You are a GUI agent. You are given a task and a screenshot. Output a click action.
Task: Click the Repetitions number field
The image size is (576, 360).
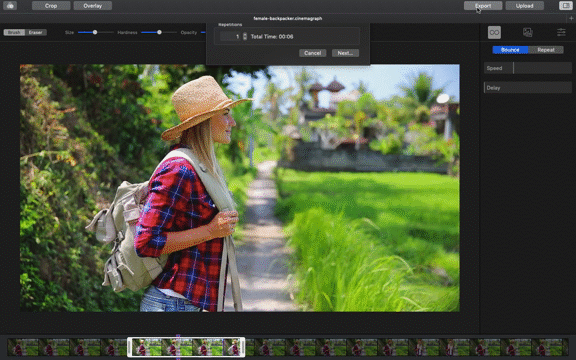(x=231, y=36)
